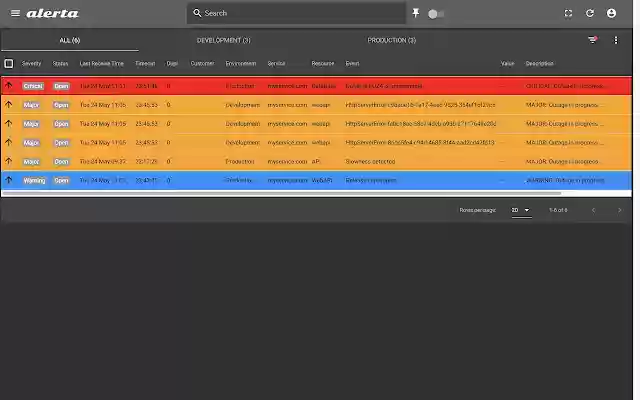Sort by the Service column header

point(276,64)
